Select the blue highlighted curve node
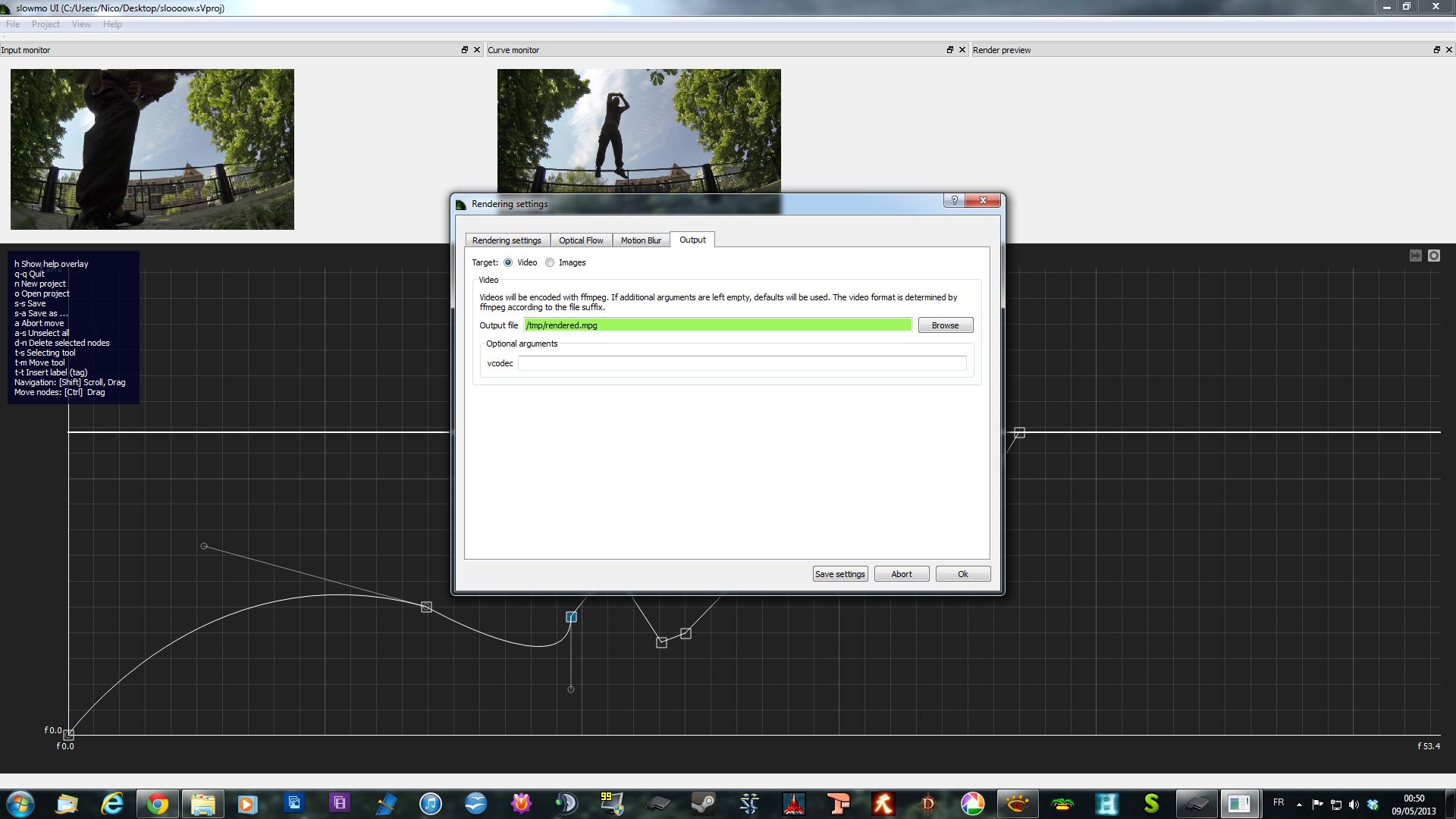This screenshot has height=819, width=1456. coord(571,617)
